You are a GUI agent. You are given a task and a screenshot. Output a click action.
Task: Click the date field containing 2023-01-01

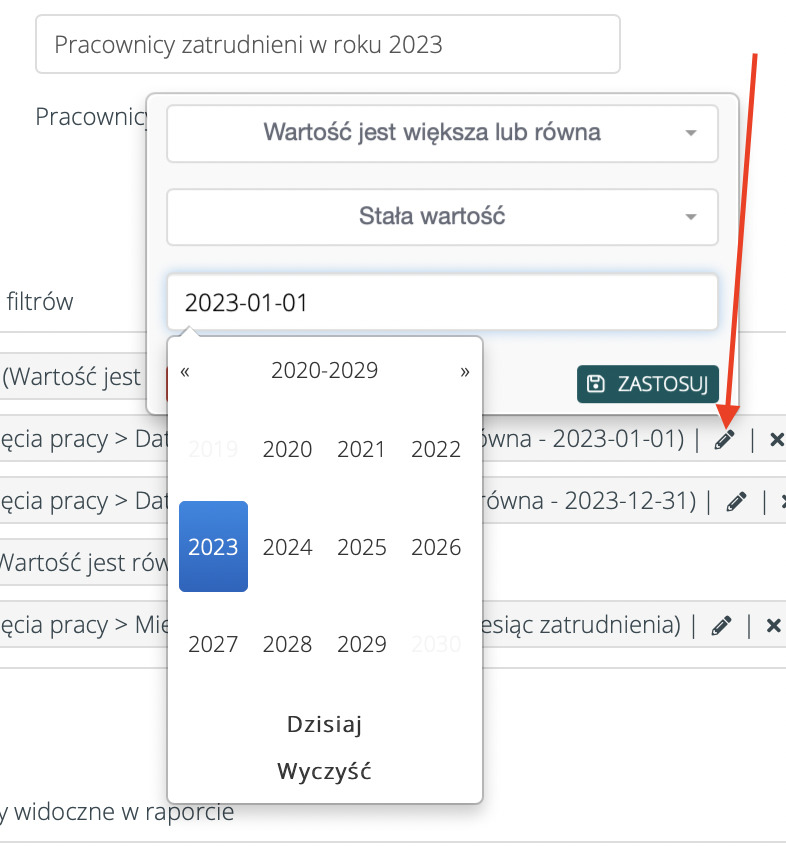tap(442, 302)
